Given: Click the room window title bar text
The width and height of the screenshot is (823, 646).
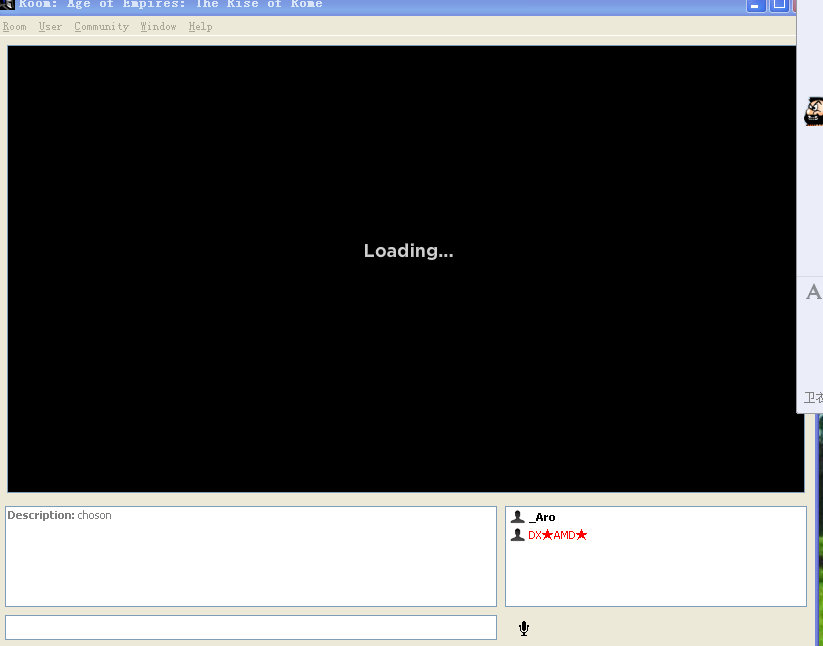Looking at the screenshot, I should pyautogui.click(x=170, y=4).
